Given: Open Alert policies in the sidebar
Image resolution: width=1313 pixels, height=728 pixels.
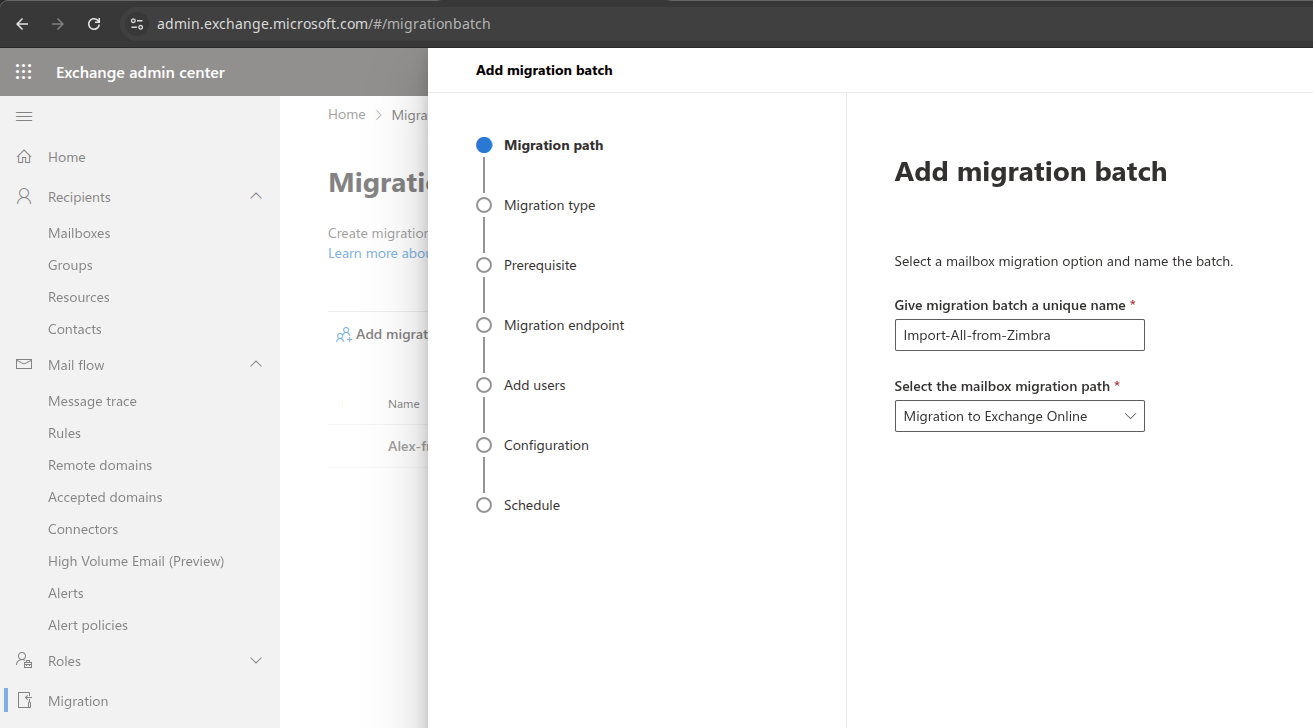Looking at the screenshot, I should 88,625.
